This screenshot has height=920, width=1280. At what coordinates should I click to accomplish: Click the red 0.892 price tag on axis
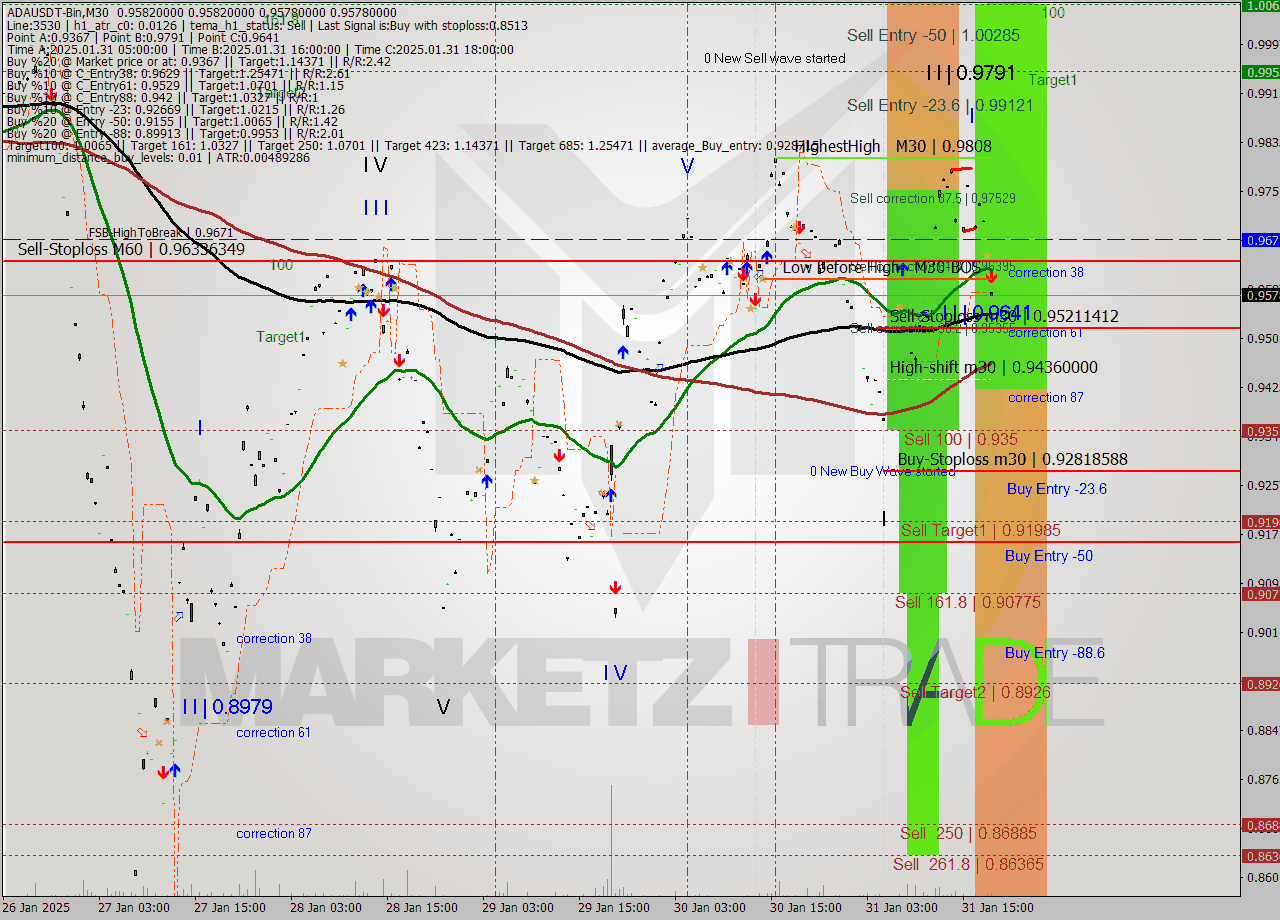tap(1260, 684)
